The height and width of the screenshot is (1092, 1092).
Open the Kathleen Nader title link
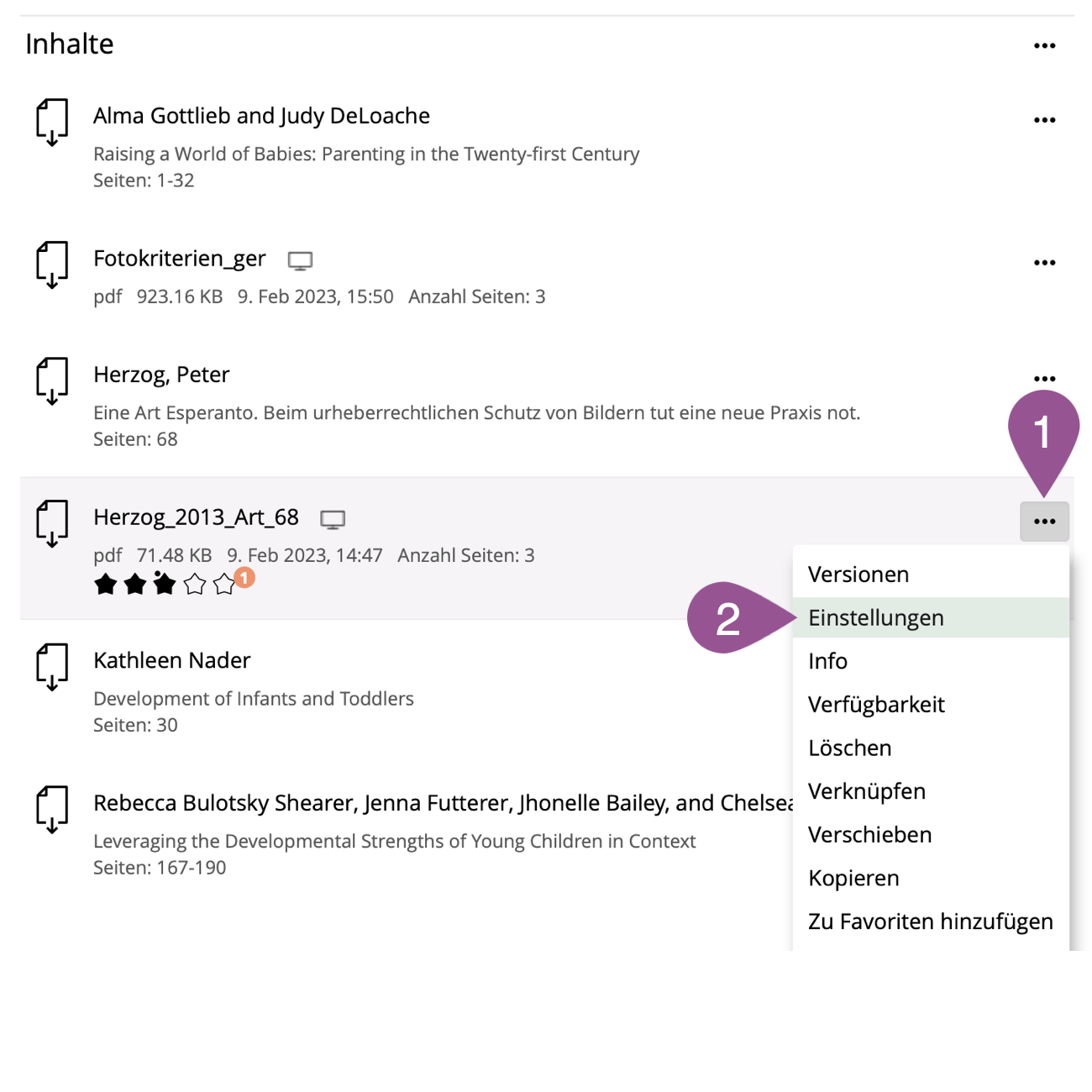[171, 660]
